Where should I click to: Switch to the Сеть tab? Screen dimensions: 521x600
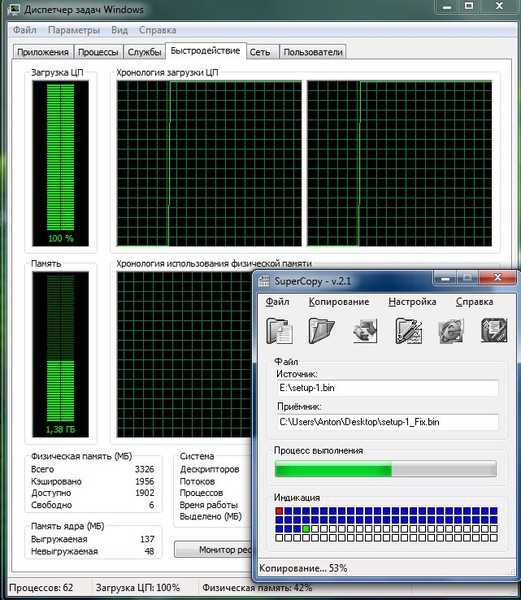click(260, 52)
